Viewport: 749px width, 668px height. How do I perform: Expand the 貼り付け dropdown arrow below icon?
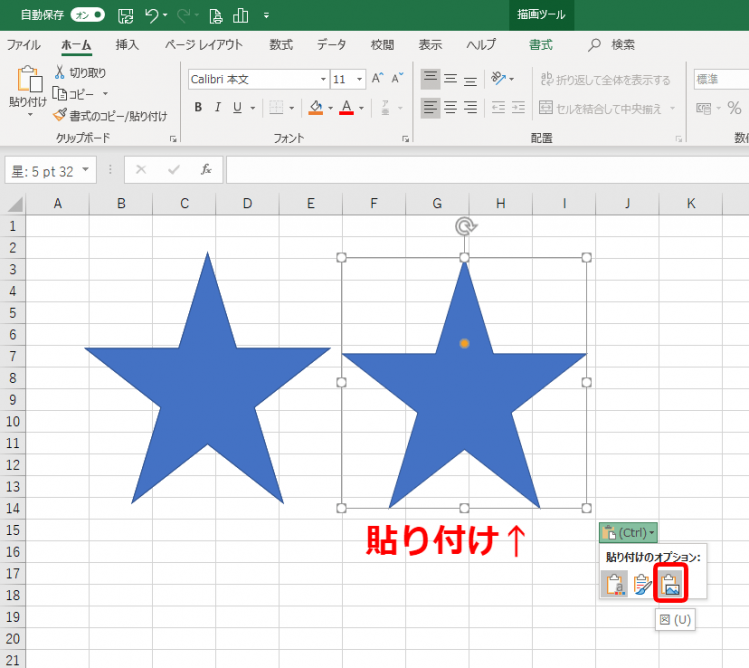point(30,115)
